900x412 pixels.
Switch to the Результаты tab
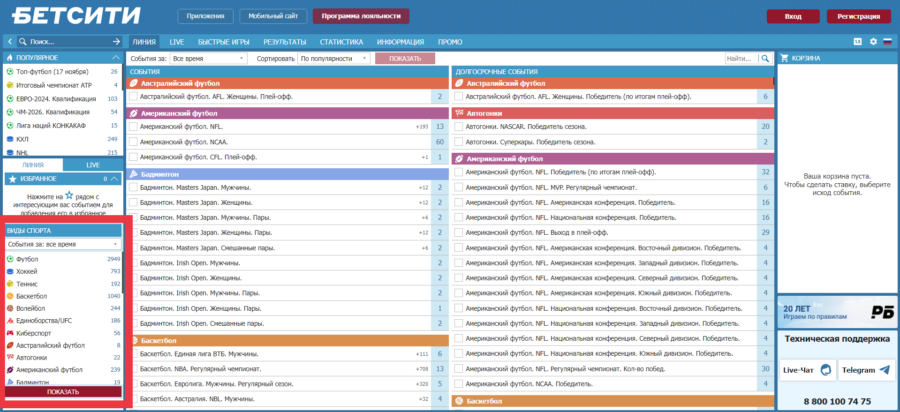tap(284, 42)
